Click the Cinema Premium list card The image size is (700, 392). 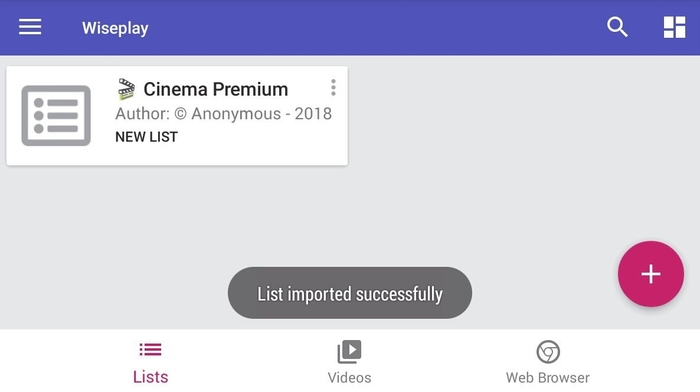[x=177, y=116]
